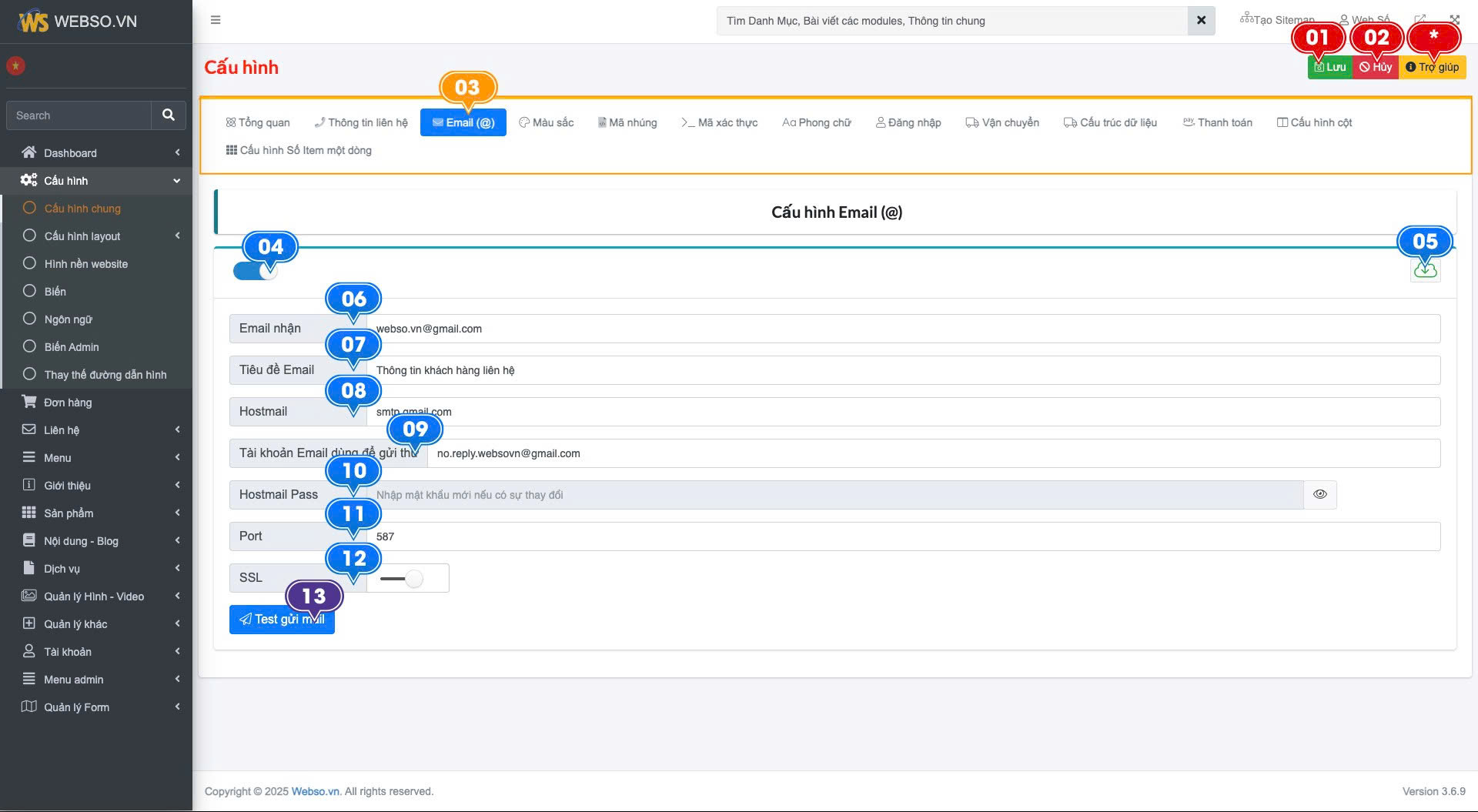Show Hostmail password with eye icon

coord(1319,495)
